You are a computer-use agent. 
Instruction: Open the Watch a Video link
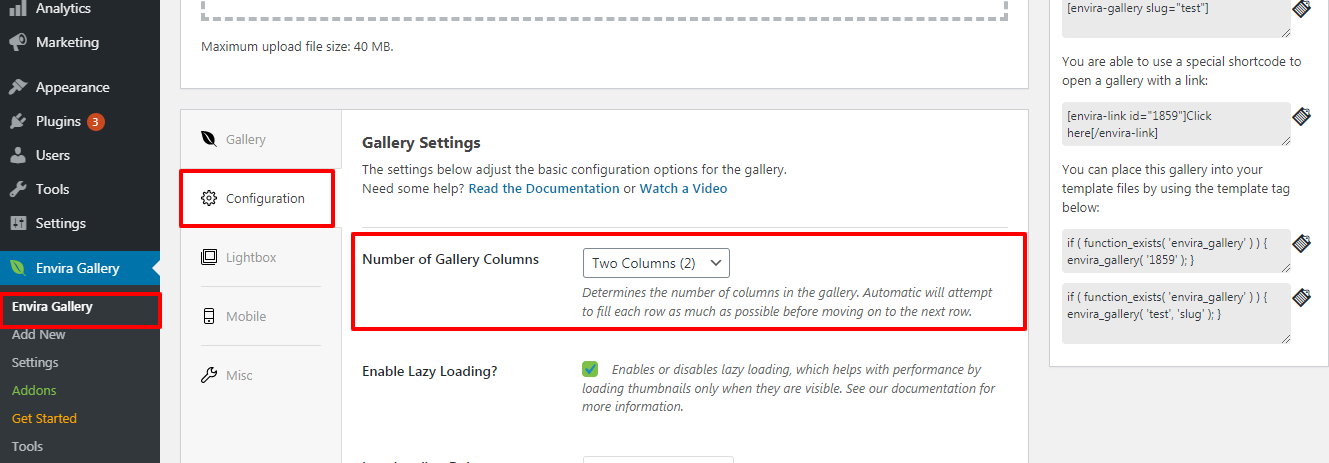pyautogui.click(x=683, y=188)
